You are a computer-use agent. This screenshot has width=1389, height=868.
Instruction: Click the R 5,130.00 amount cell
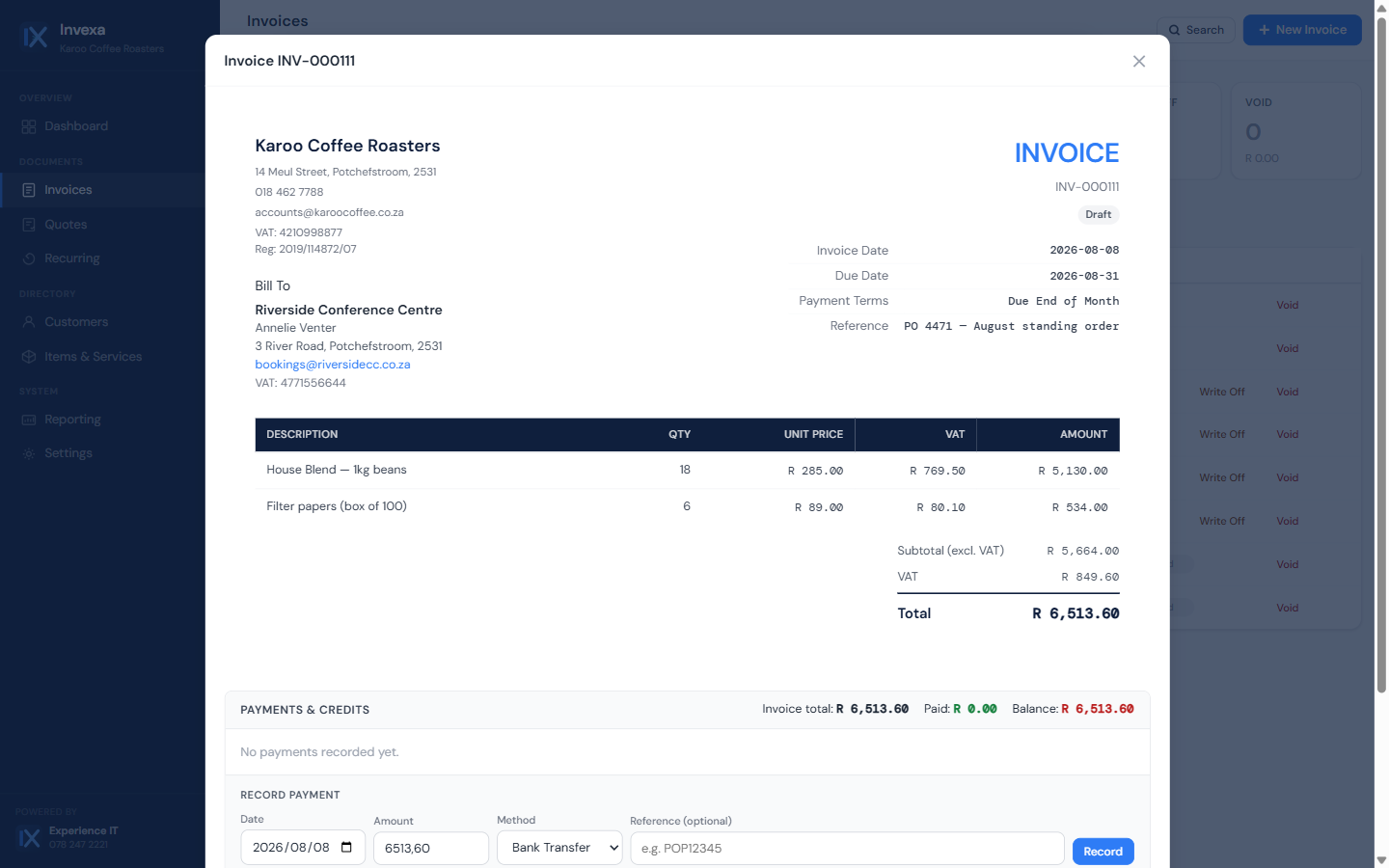(x=1073, y=471)
